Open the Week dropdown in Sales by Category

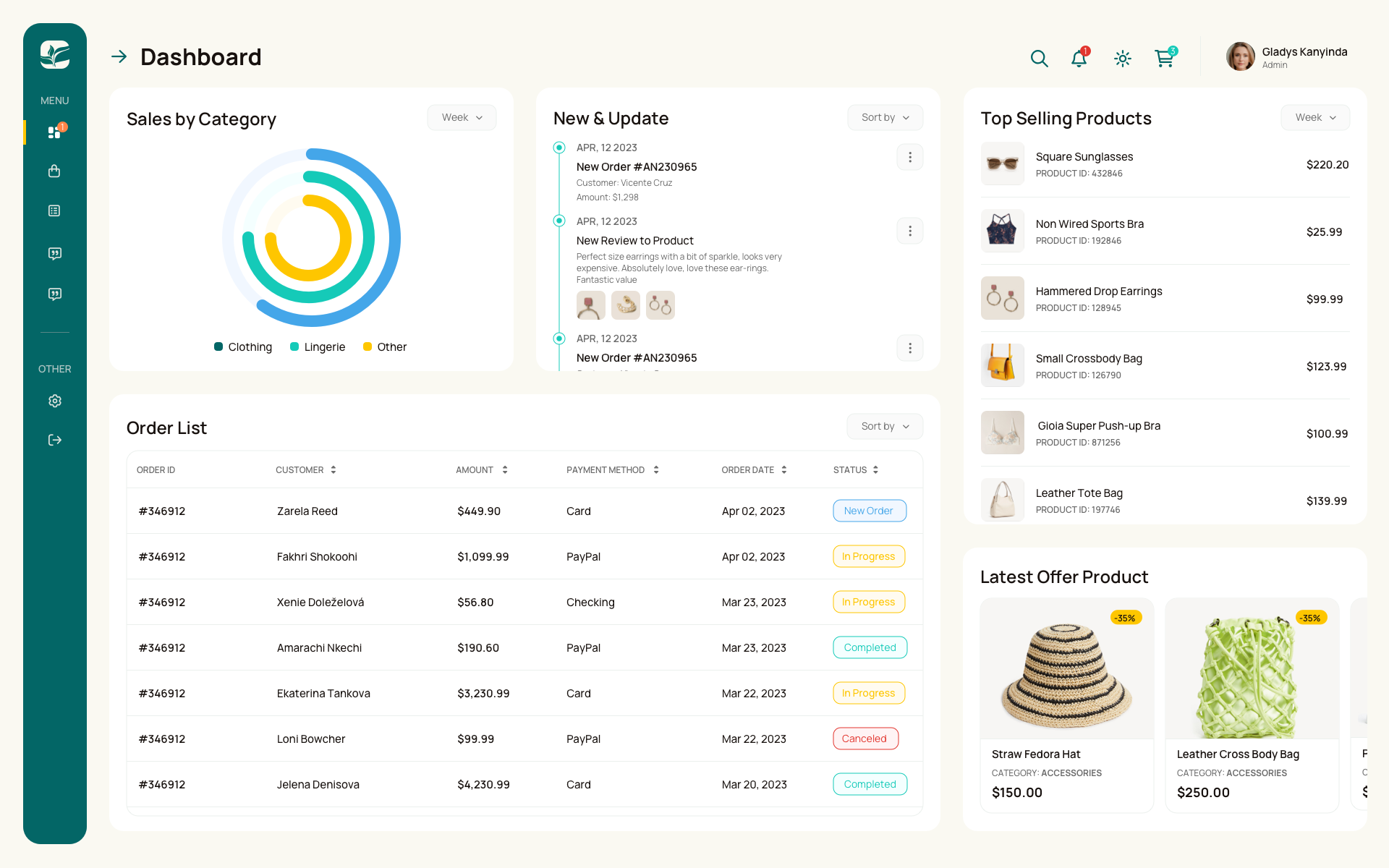coord(462,117)
